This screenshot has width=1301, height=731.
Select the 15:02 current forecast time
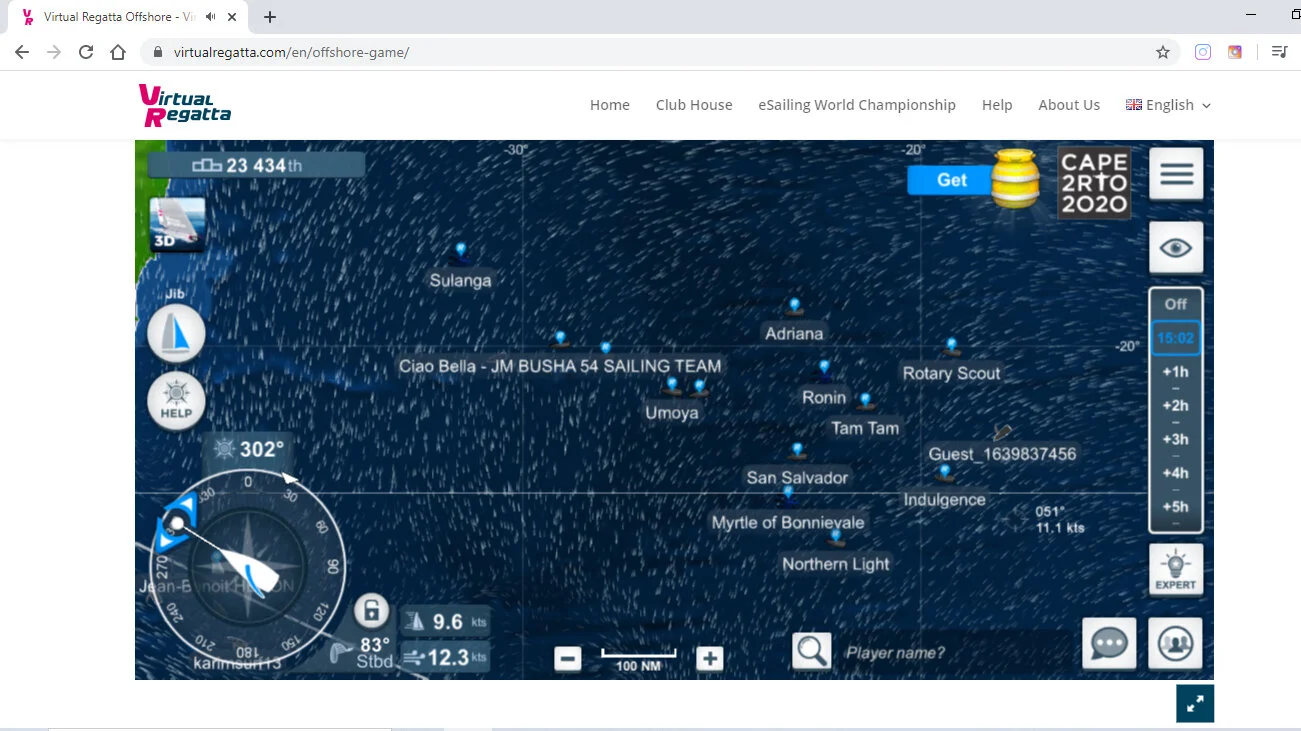(1176, 338)
